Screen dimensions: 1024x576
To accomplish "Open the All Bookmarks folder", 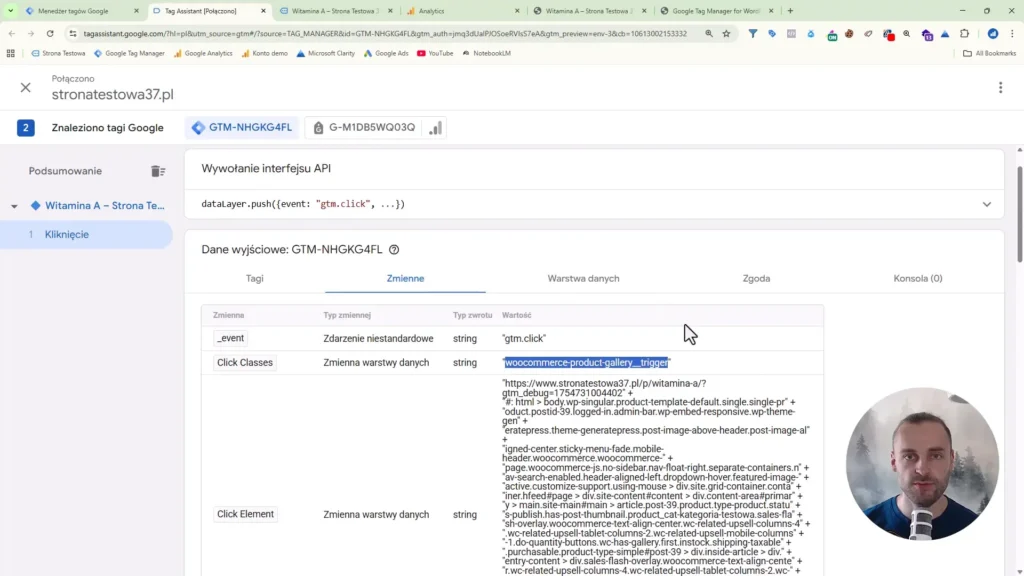I will click(x=989, y=54).
